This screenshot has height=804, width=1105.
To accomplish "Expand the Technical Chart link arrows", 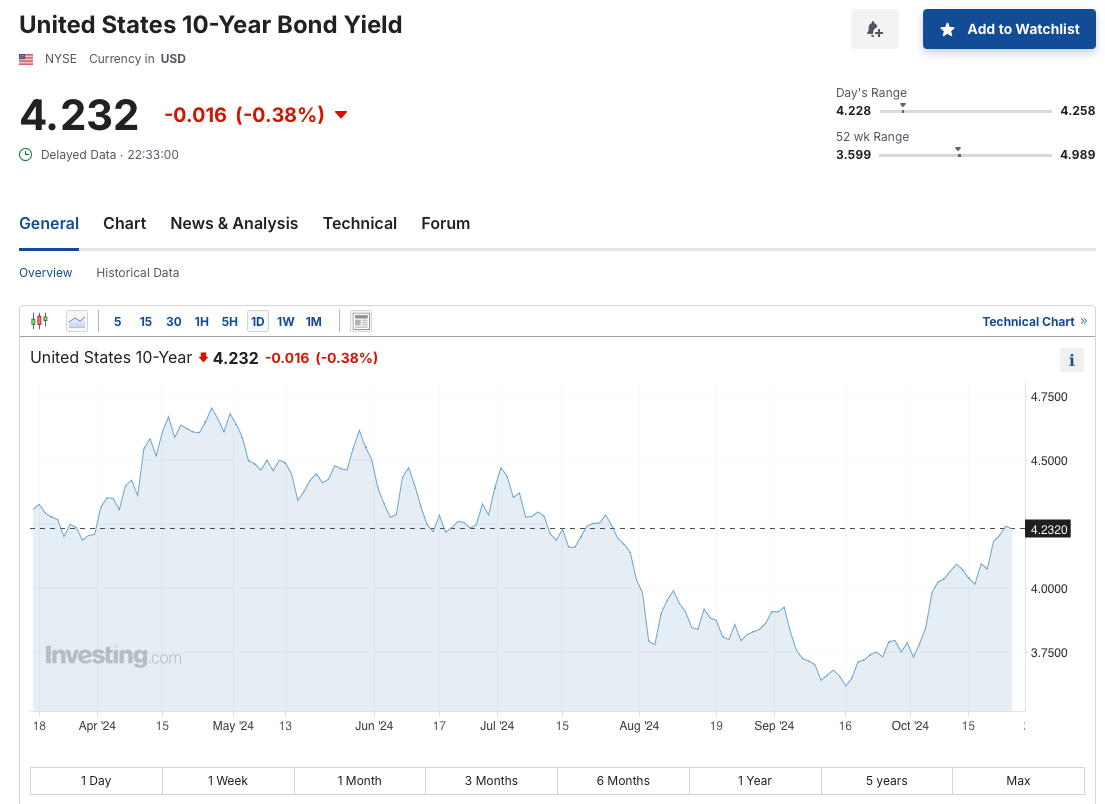I will click(1084, 321).
